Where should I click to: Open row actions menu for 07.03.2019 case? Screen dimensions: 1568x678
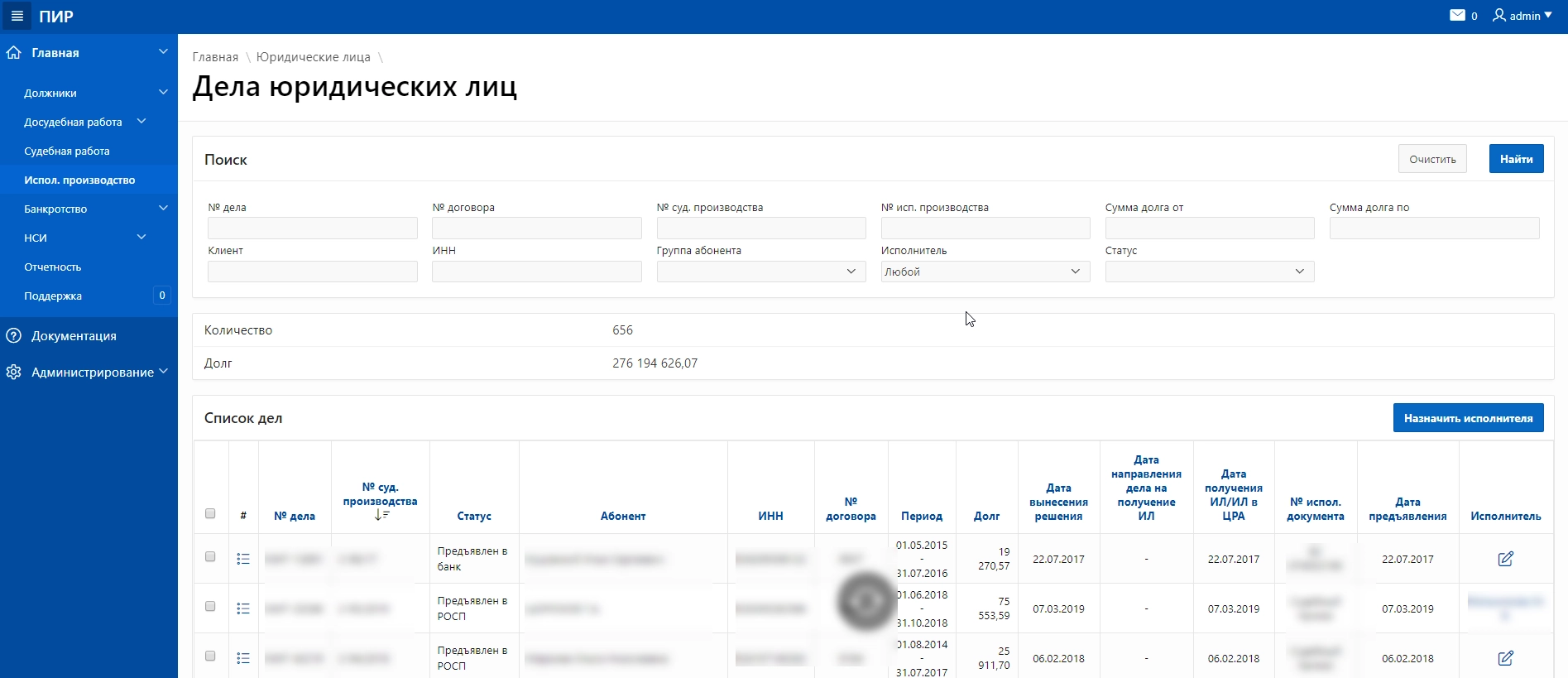[243, 608]
